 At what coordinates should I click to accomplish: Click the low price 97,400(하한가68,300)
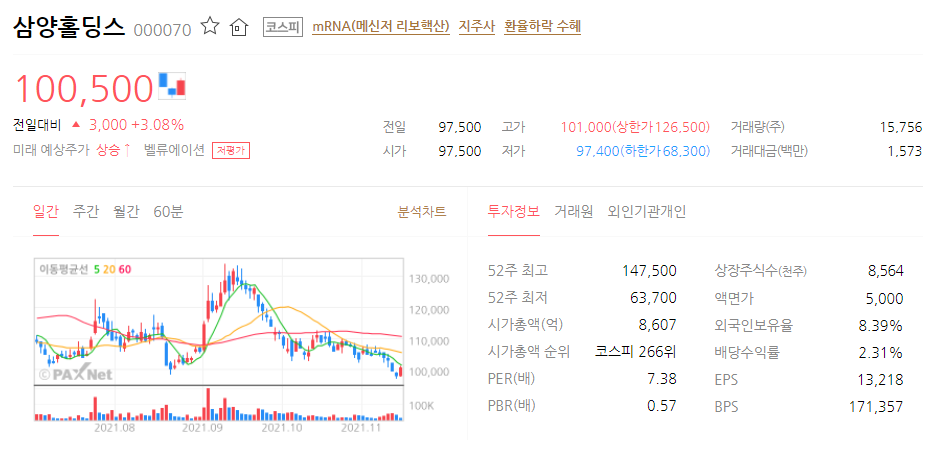[643, 151]
